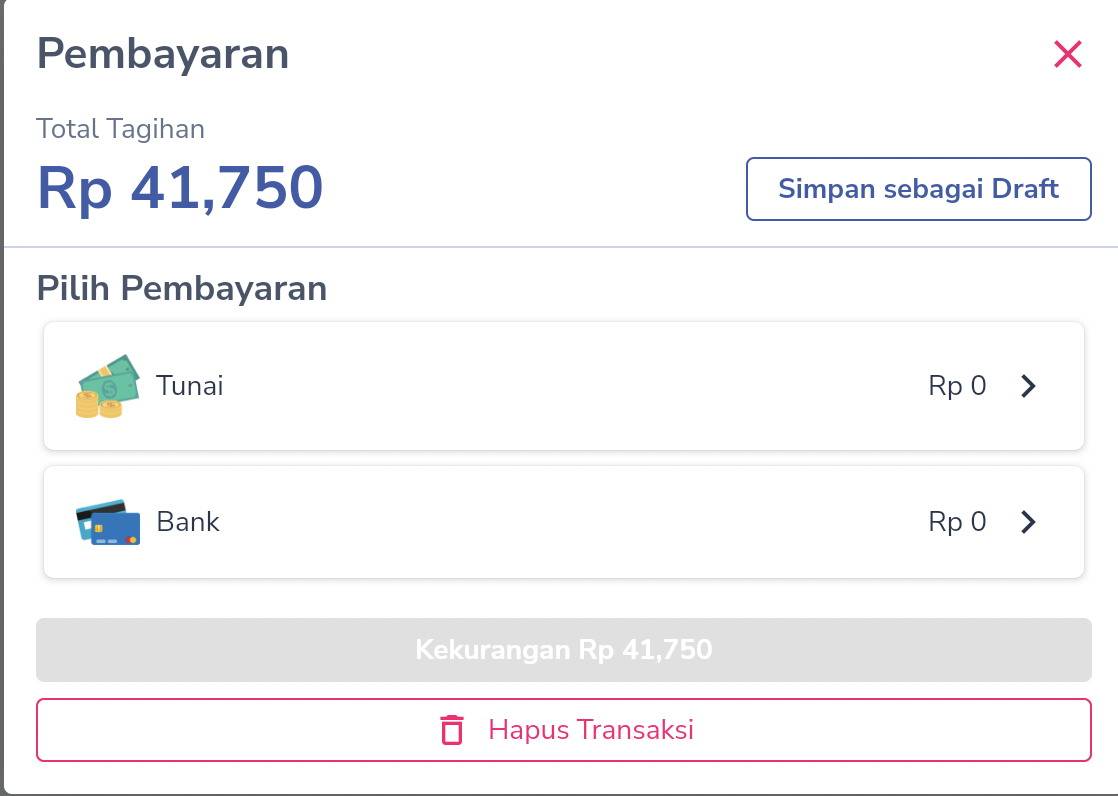Image resolution: width=1118 pixels, height=796 pixels.
Task: Click the Rp 0 amount in Bank row
Action: (957, 522)
